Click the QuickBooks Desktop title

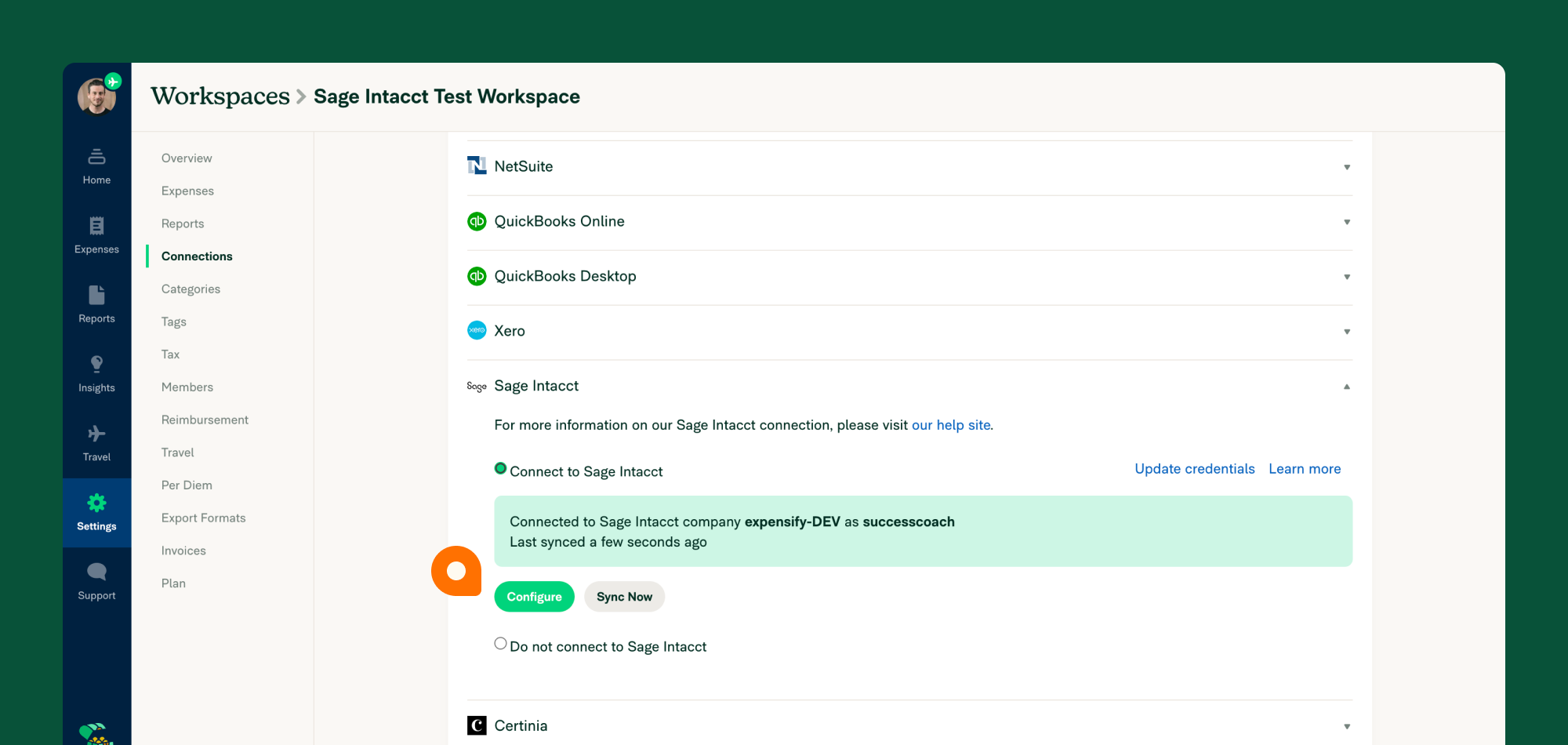point(565,276)
